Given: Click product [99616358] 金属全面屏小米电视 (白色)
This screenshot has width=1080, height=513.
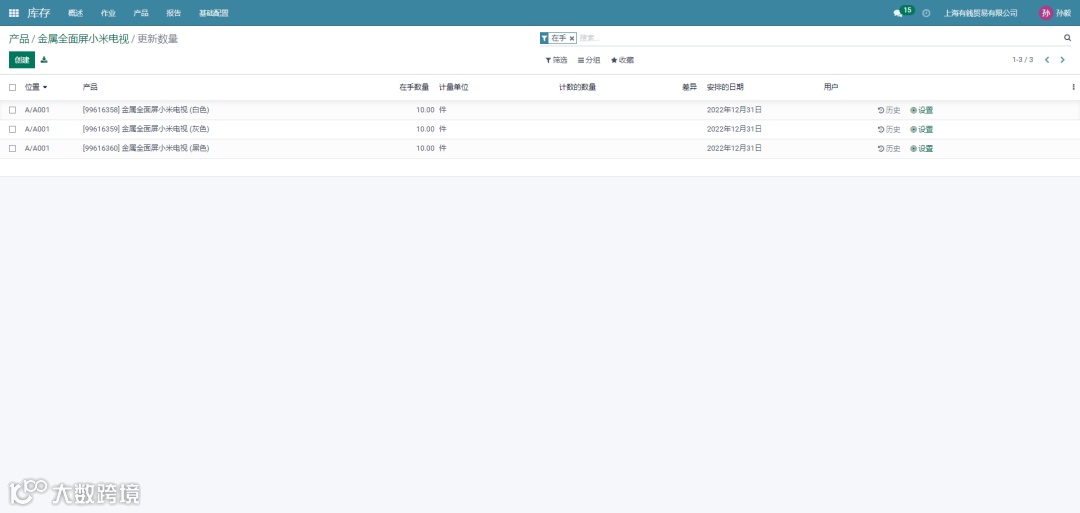Looking at the screenshot, I should tap(146, 110).
